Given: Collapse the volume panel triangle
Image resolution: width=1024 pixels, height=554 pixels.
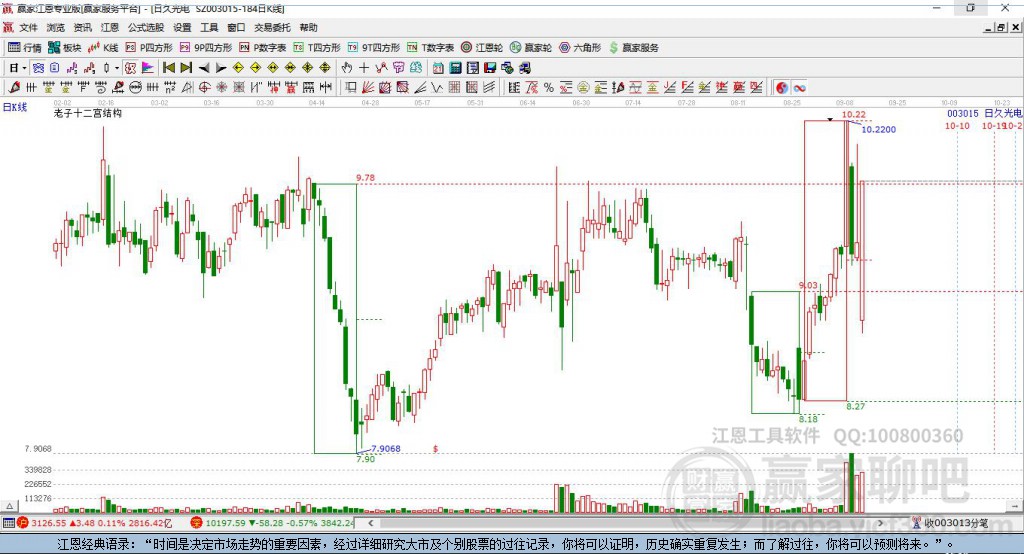Looking at the screenshot, I should (9, 506).
